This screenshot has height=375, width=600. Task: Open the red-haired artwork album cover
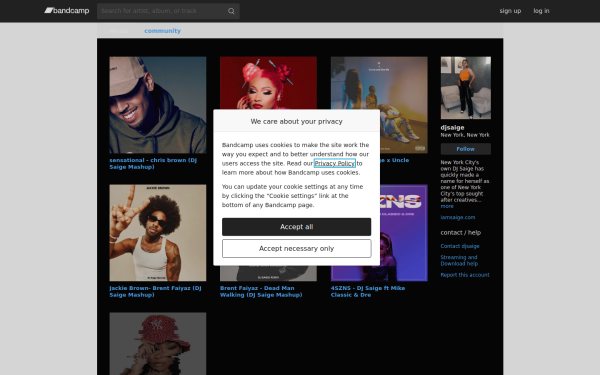268,83
